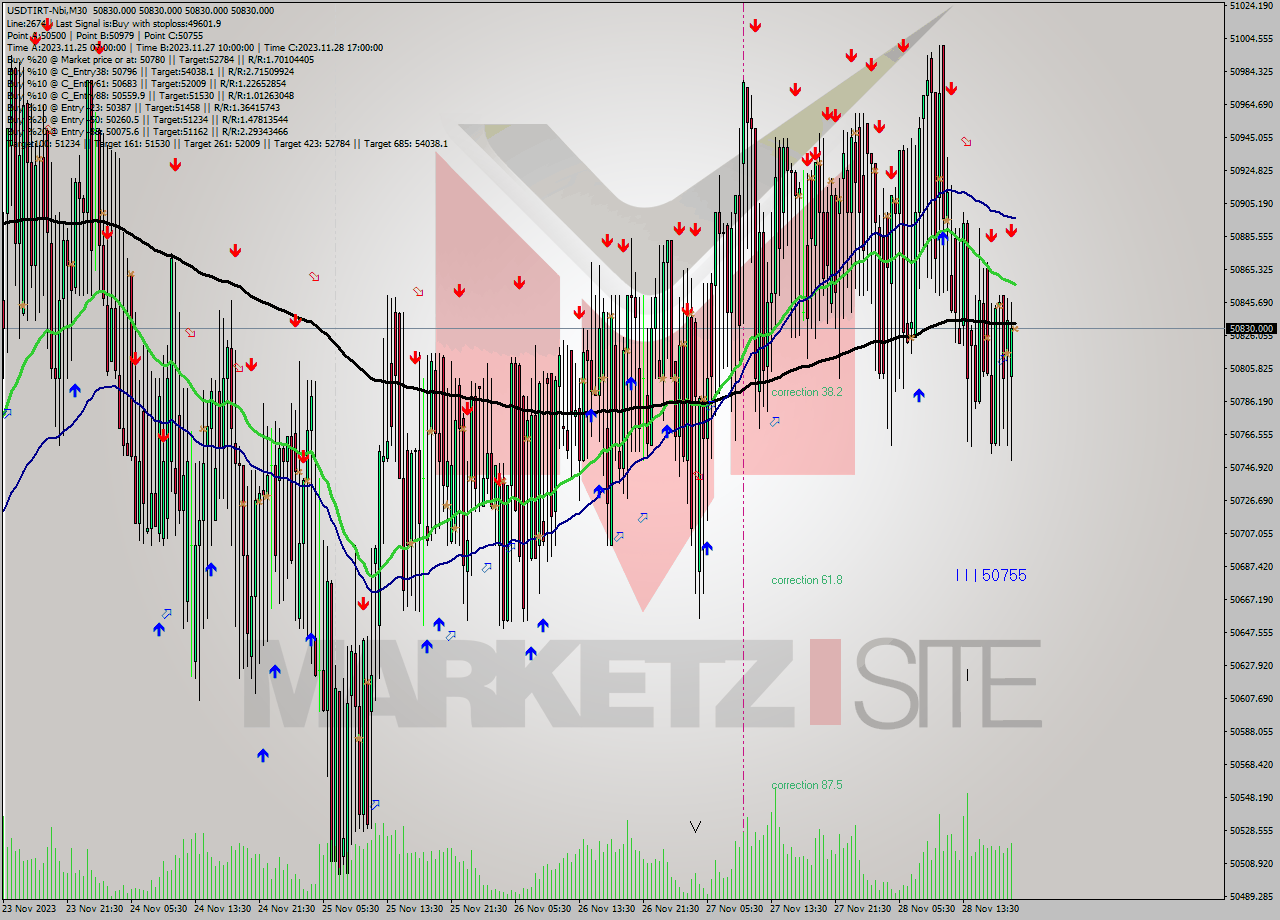Click the USDTIRT-Nbi,M30 symbol title
The image size is (1280, 920).
pyautogui.click(x=46, y=10)
